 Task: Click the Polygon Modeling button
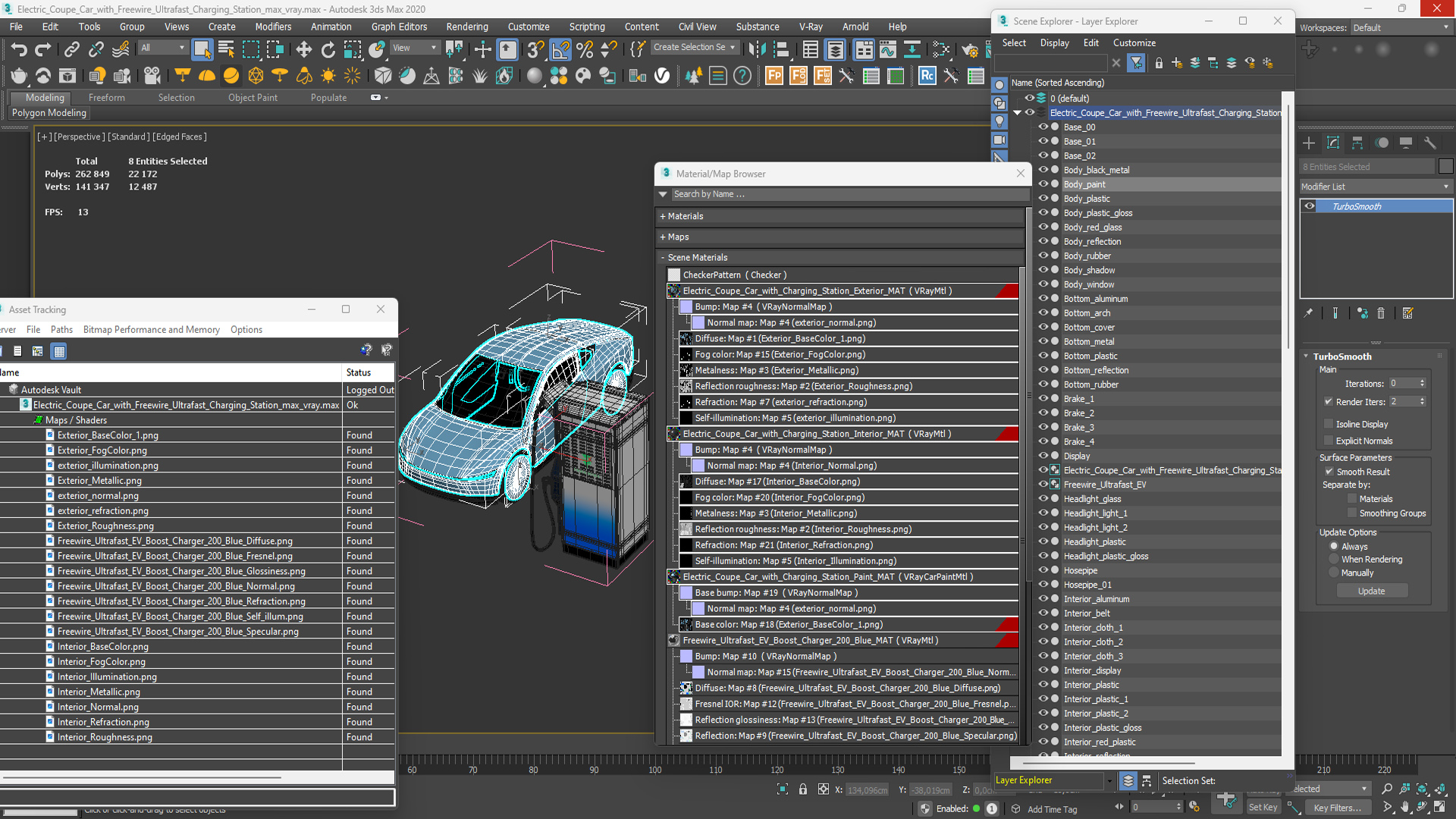coord(49,113)
